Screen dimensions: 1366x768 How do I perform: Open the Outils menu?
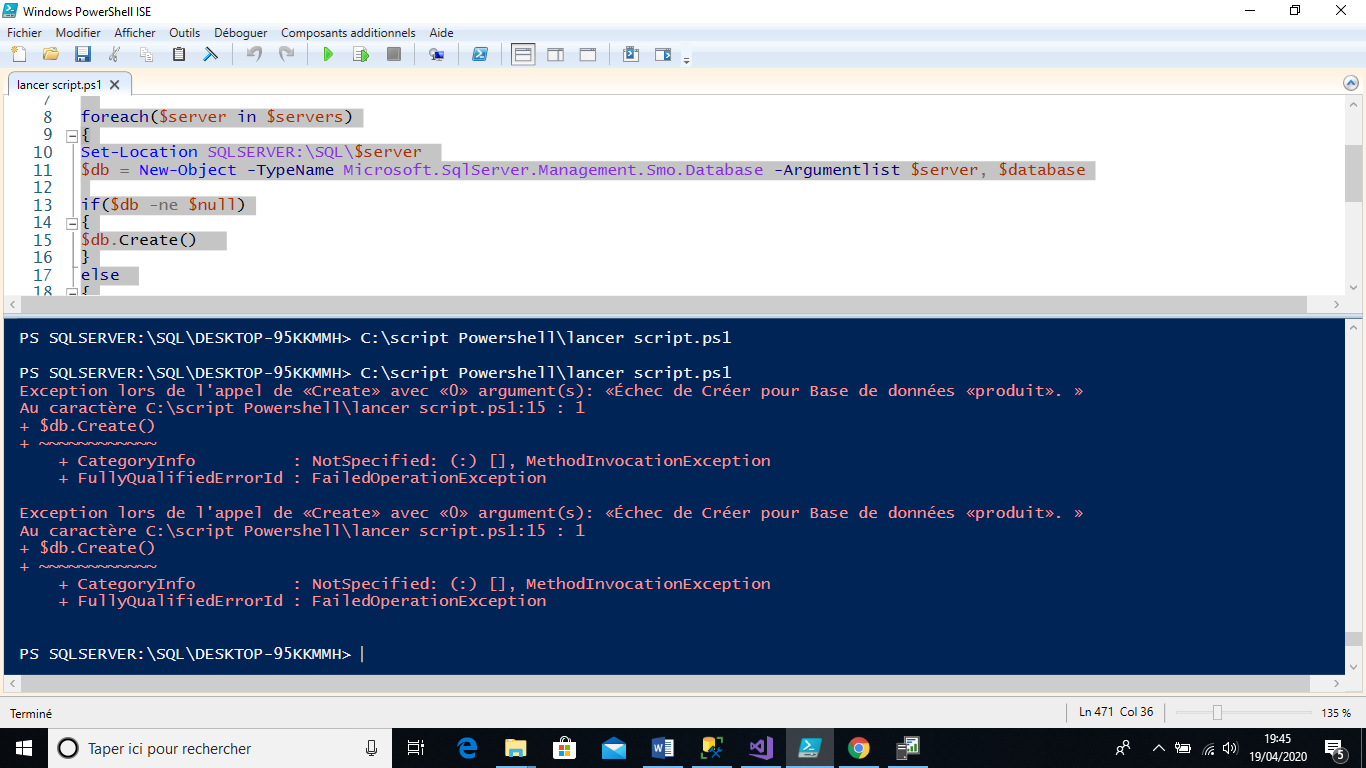[x=185, y=33]
